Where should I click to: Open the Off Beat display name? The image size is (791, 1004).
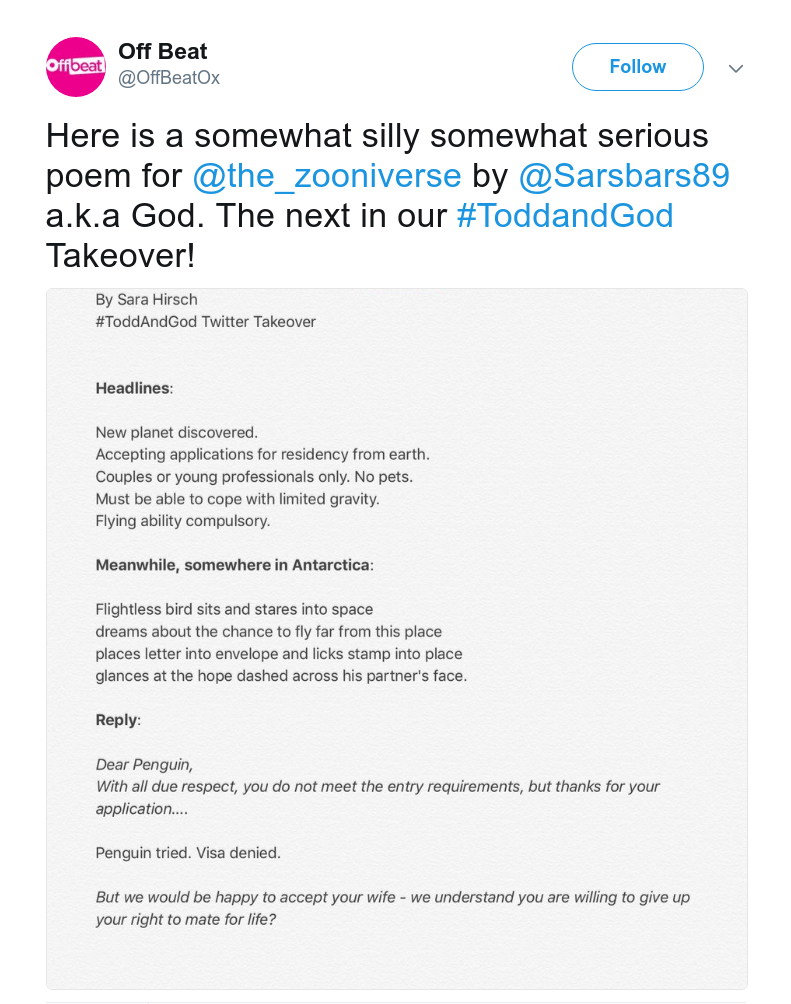(x=163, y=51)
